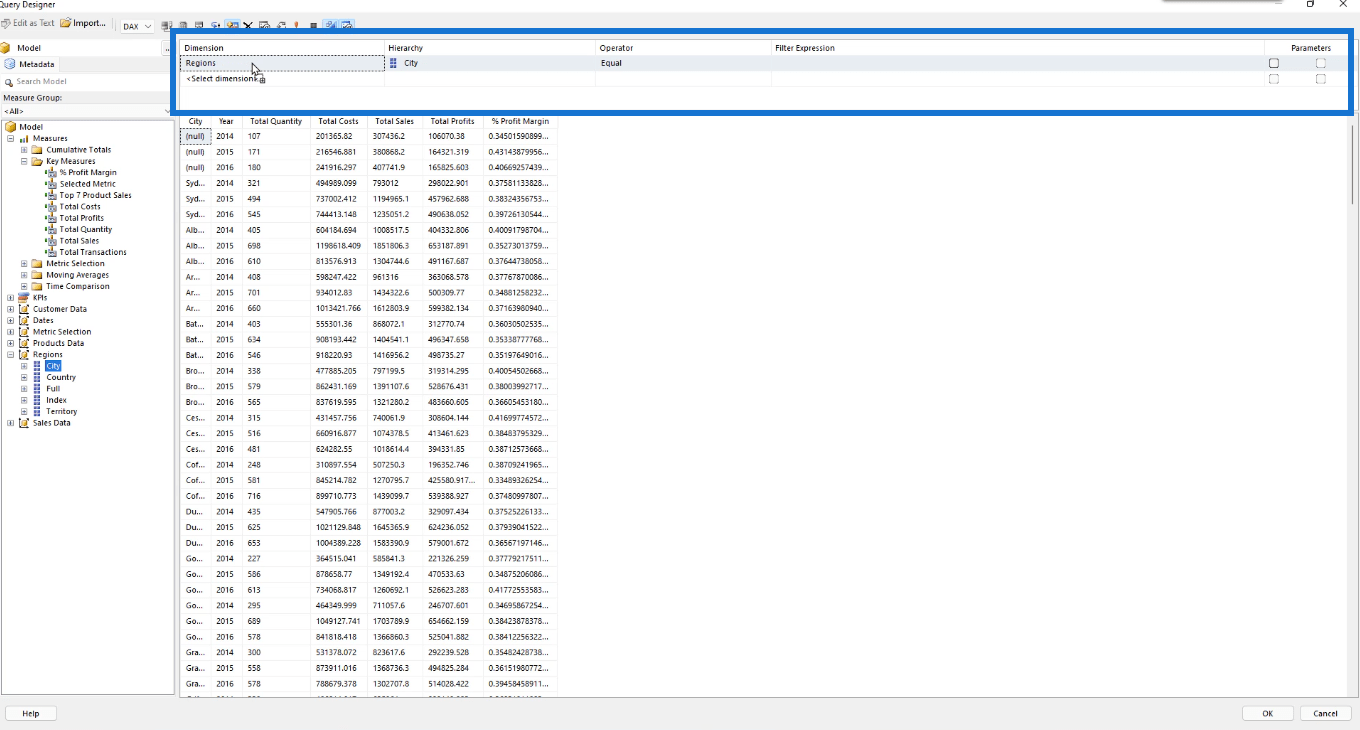Select the Selected Metric measure icon
This screenshot has width=1360, height=730.
(51, 184)
